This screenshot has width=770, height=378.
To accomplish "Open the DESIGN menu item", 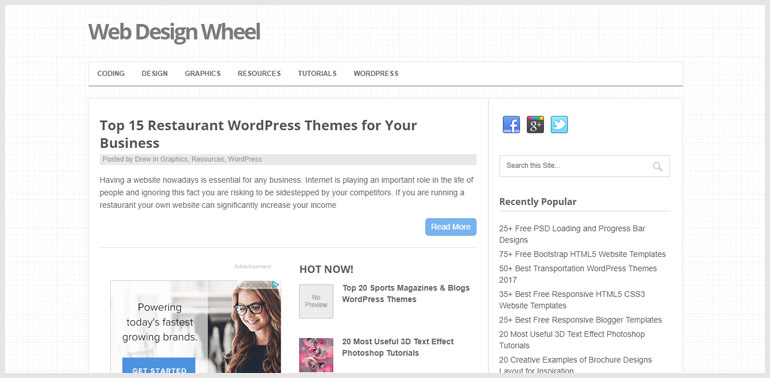I will point(155,74).
